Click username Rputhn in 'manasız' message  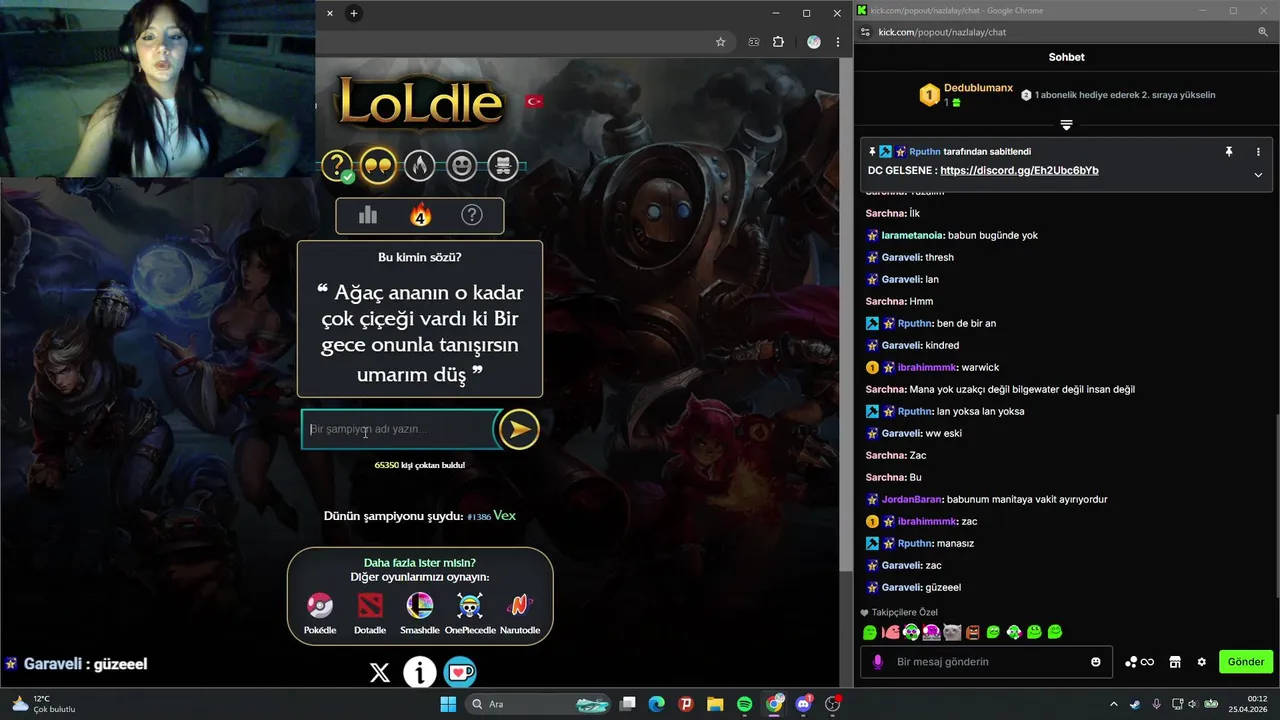pyautogui.click(x=915, y=544)
